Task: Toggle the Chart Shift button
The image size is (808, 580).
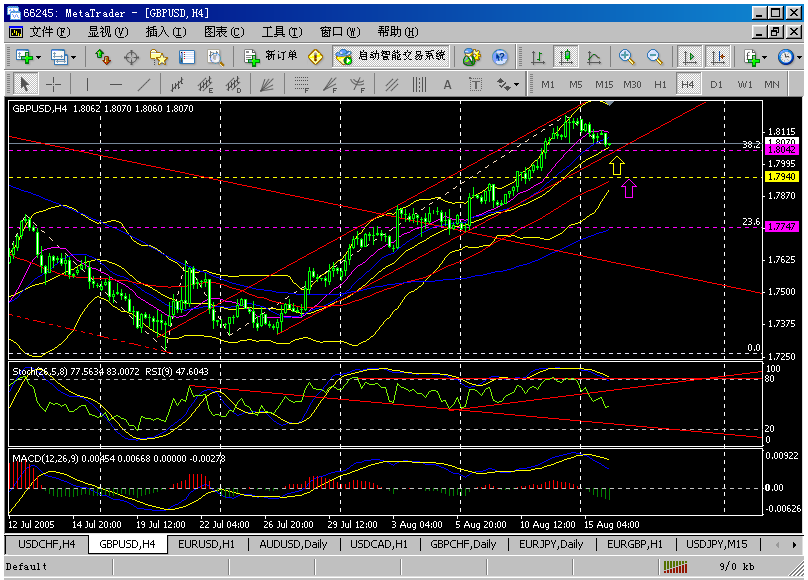Action: 717,57
